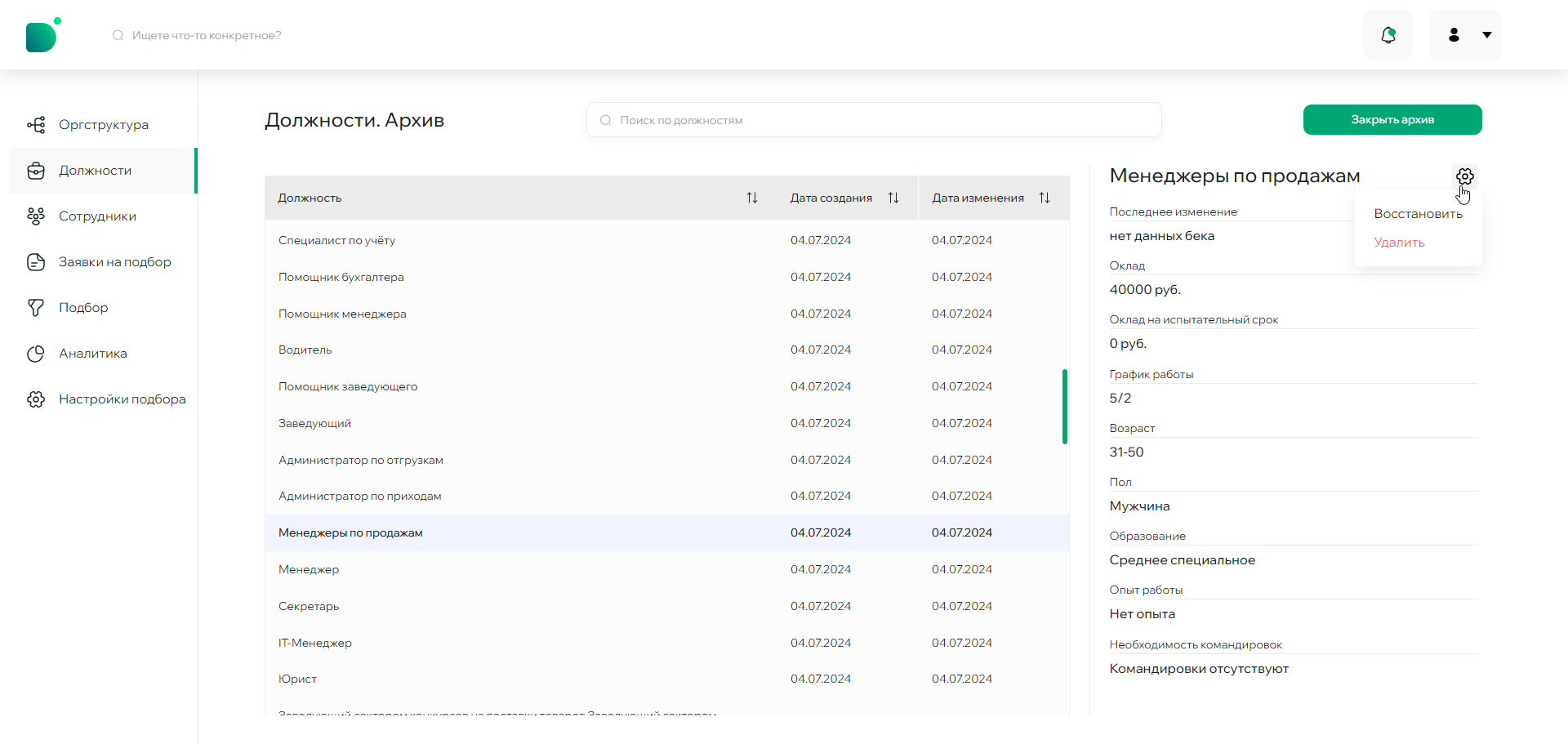The image size is (1568, 744).
Task: Select the "Помощник заведующего" row
Action: pos(667,386)
